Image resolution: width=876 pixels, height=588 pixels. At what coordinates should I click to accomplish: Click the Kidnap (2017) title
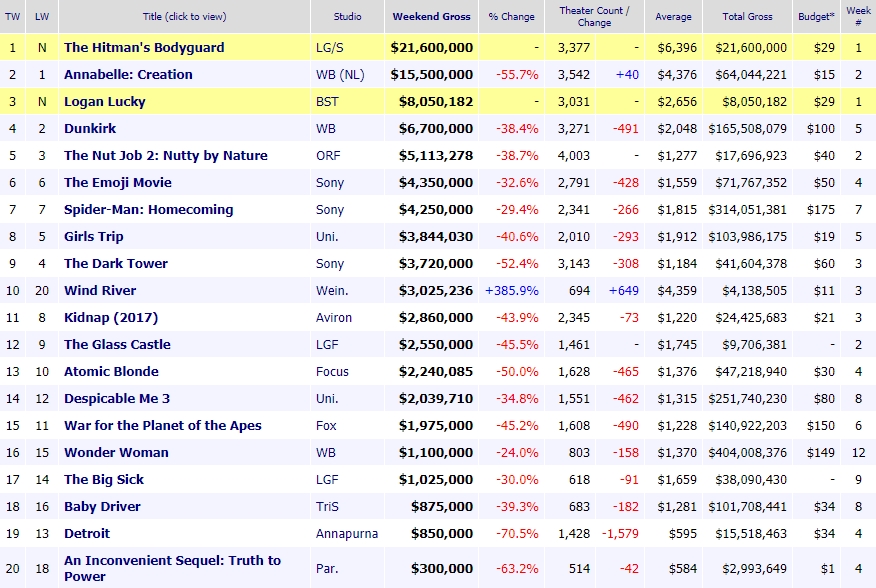pyautogui.click(x=111, y=317)
